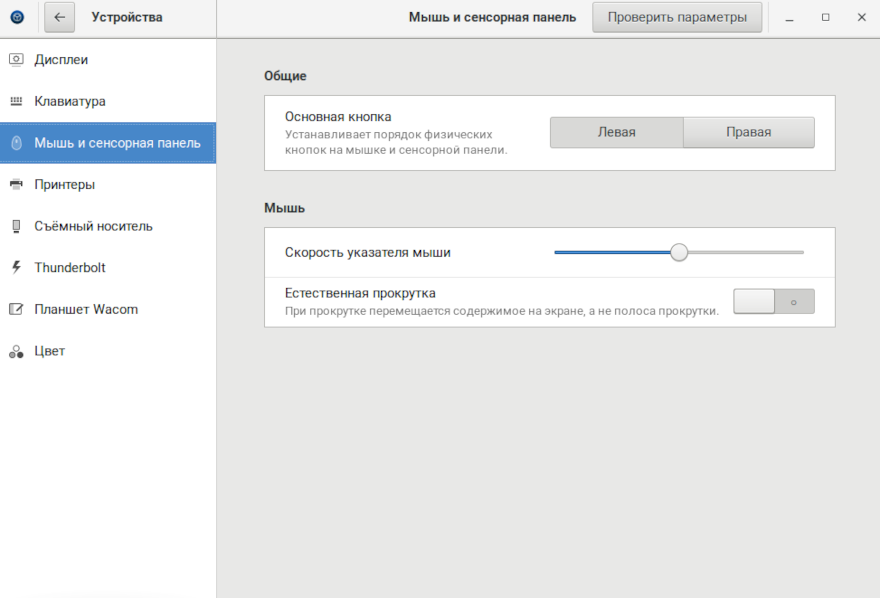Click the Естественная прокрутка setting label
This screenshot has height=598, width=880.
[360, 293]
